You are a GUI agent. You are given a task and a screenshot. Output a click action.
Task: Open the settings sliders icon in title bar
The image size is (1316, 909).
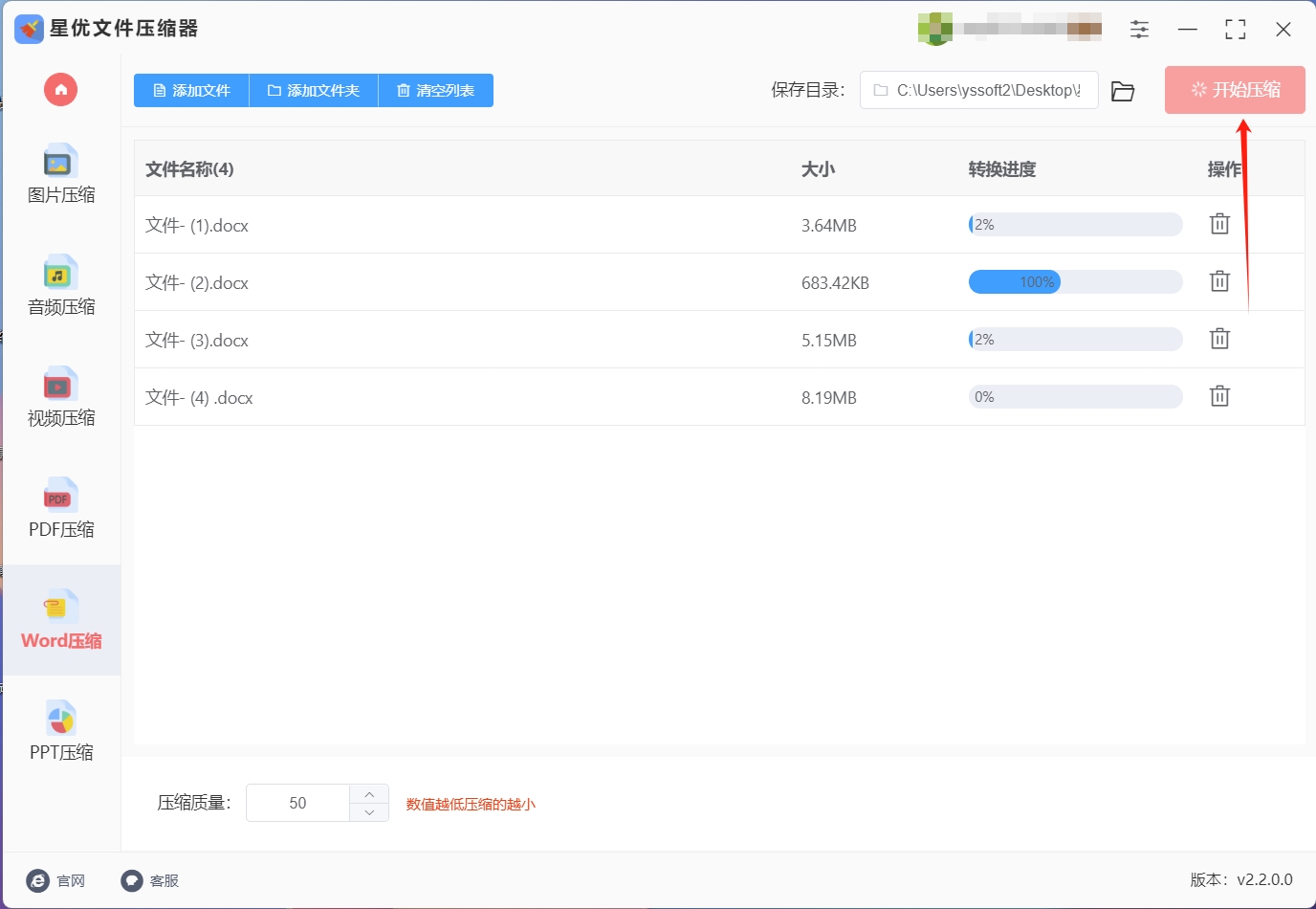click(1139, 30)
